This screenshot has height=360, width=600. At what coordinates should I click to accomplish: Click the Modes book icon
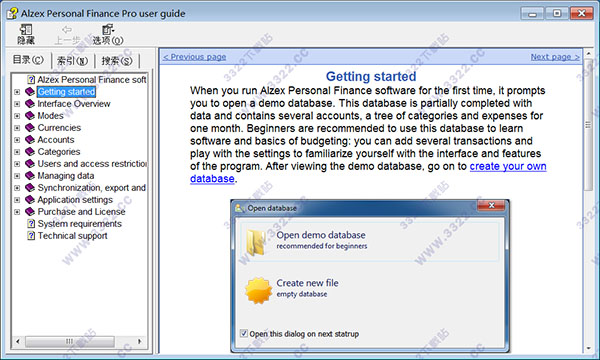pyautogui.click(x=30, y=116)
